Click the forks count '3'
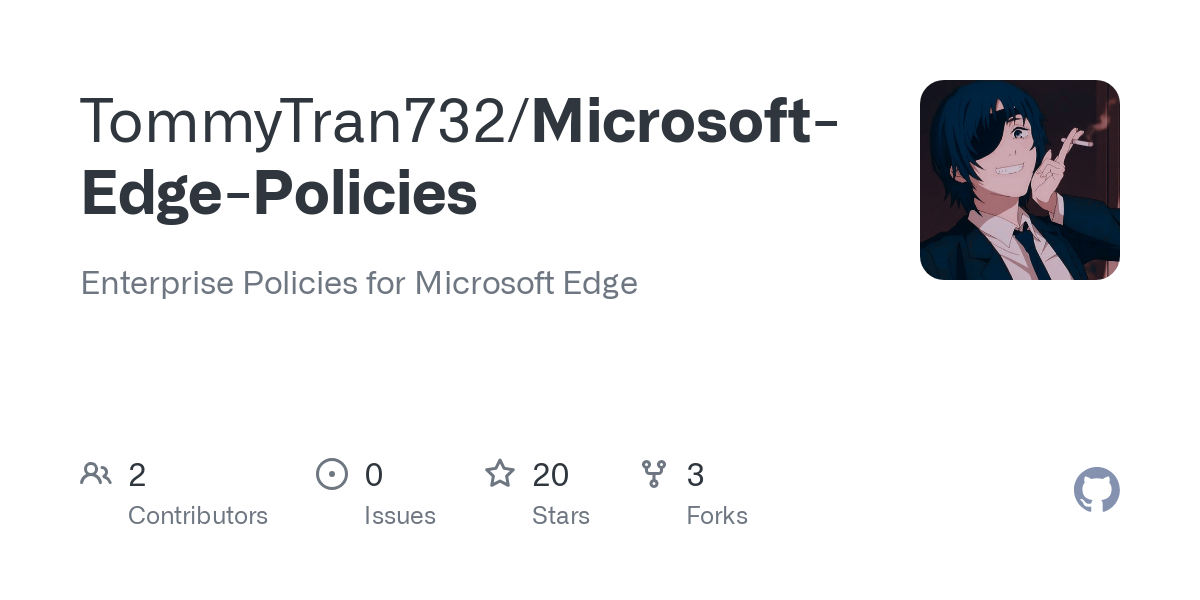This screenshot has height=600, width=1200. coord(695,475)
